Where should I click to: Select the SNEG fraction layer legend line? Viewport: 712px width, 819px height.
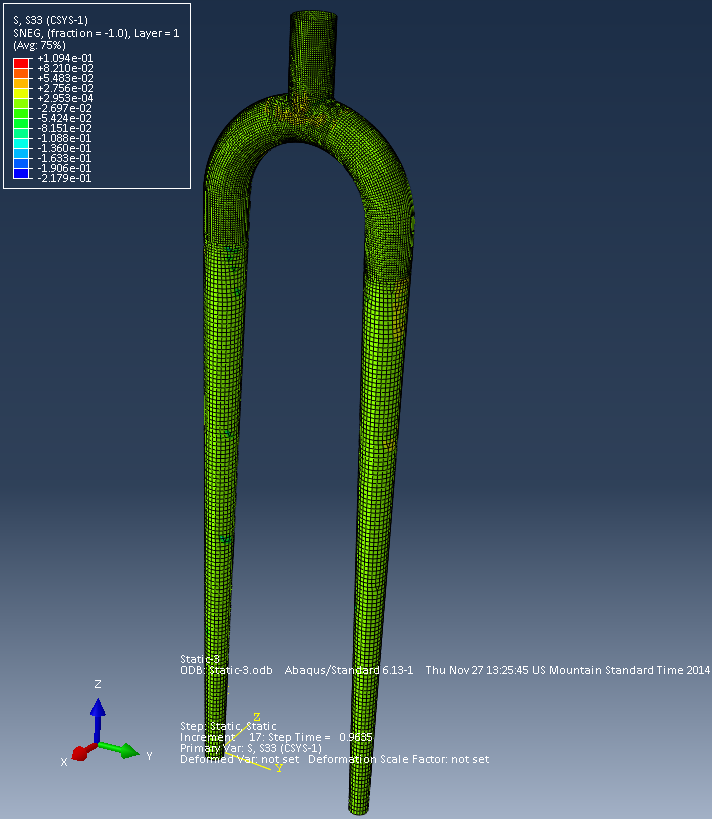pyautogui.click(x=96, y=33)
